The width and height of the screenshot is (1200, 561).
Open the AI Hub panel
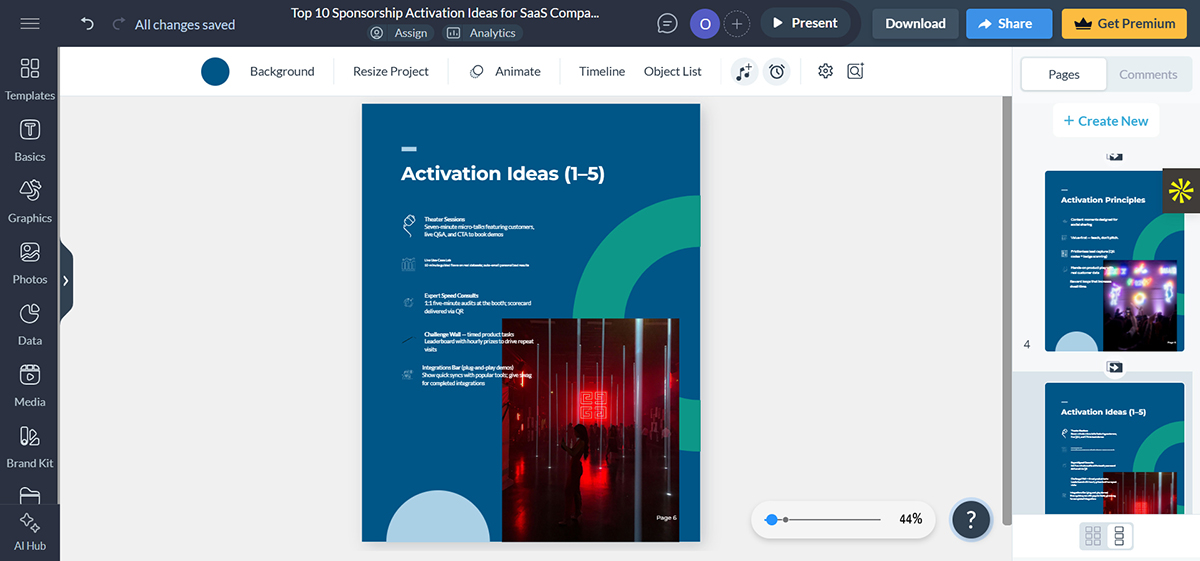(x=30, y=532)
